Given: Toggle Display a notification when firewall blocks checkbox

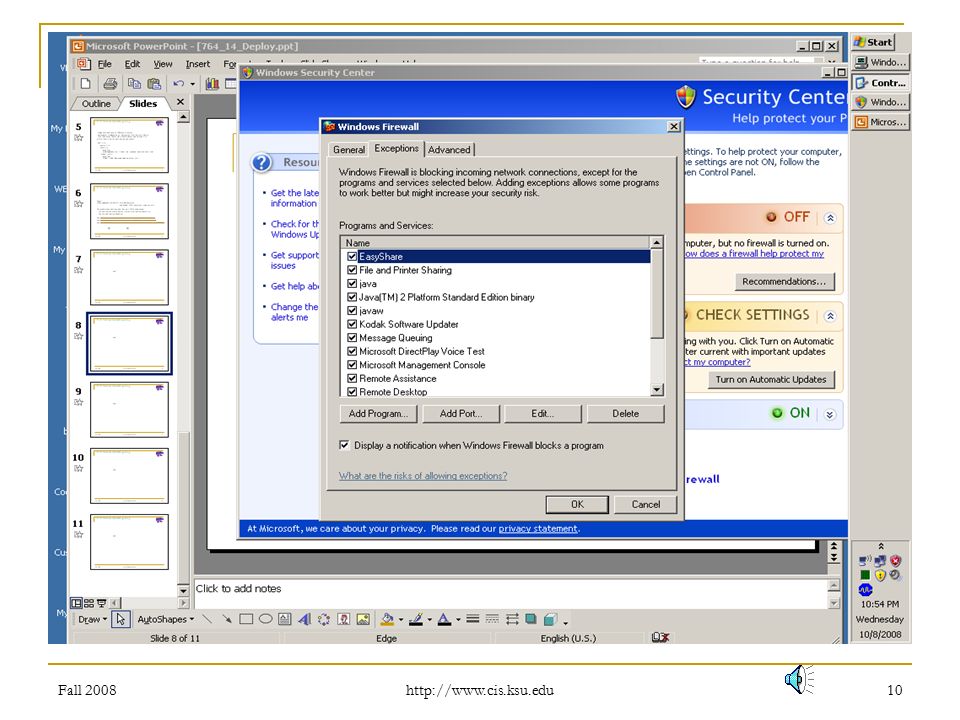Looking at the screenshot, I should point(344,445).
